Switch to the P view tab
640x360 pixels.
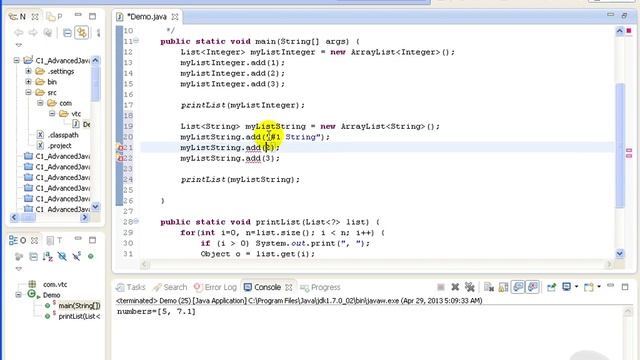[54, 17]
